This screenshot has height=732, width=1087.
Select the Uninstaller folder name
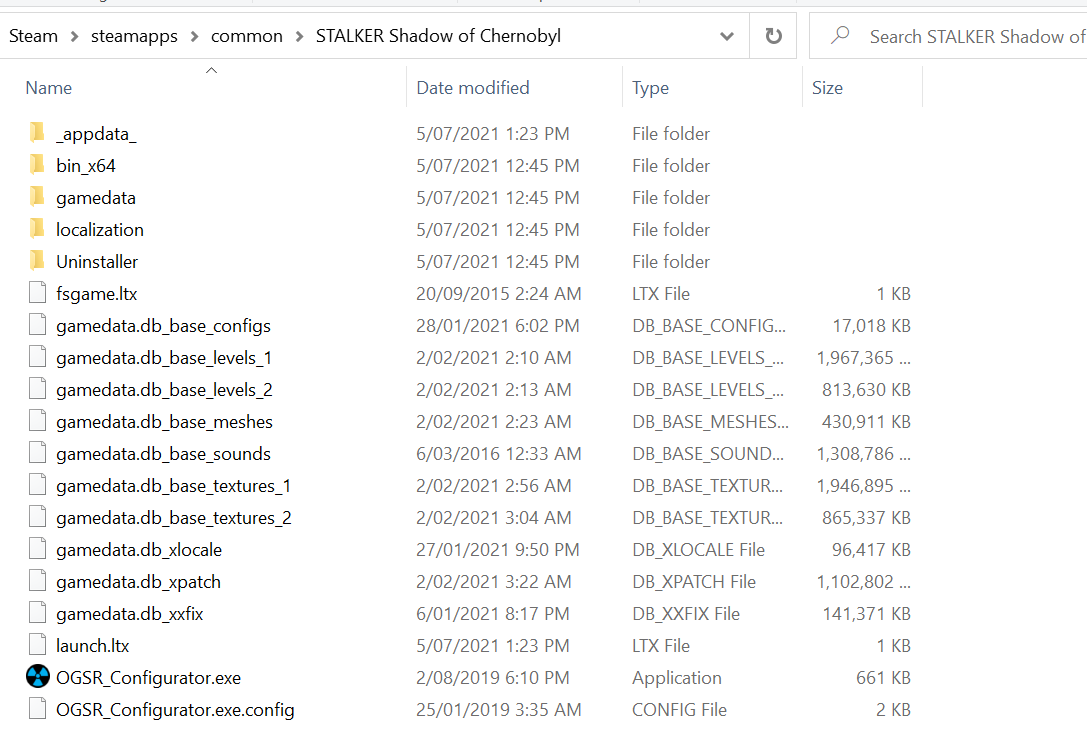tap(97, 261)
